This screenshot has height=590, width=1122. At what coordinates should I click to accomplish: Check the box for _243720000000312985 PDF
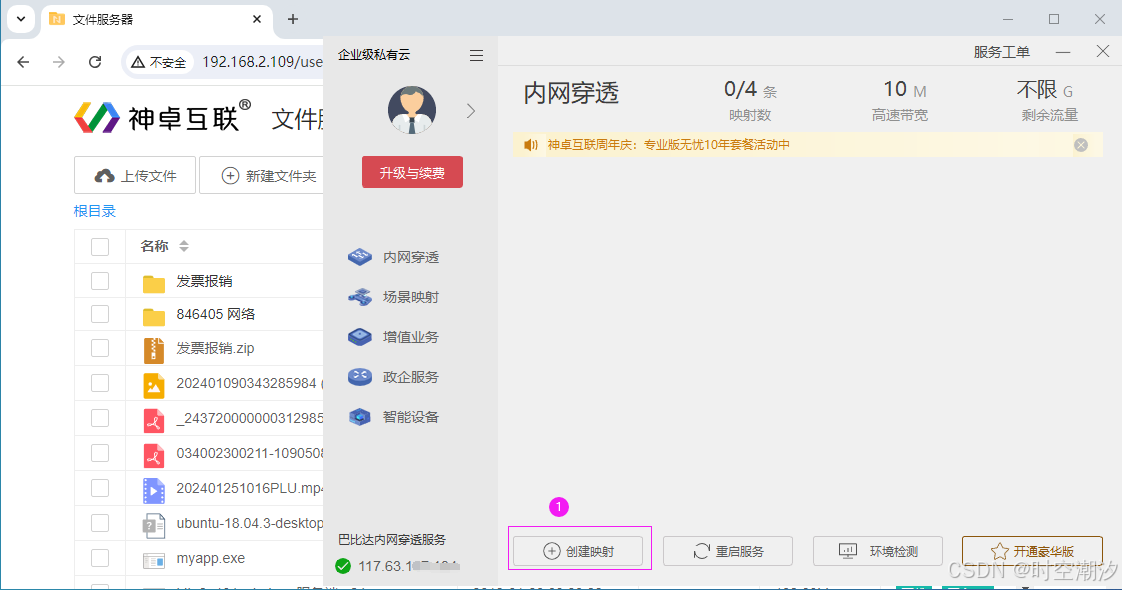(100, 418)
